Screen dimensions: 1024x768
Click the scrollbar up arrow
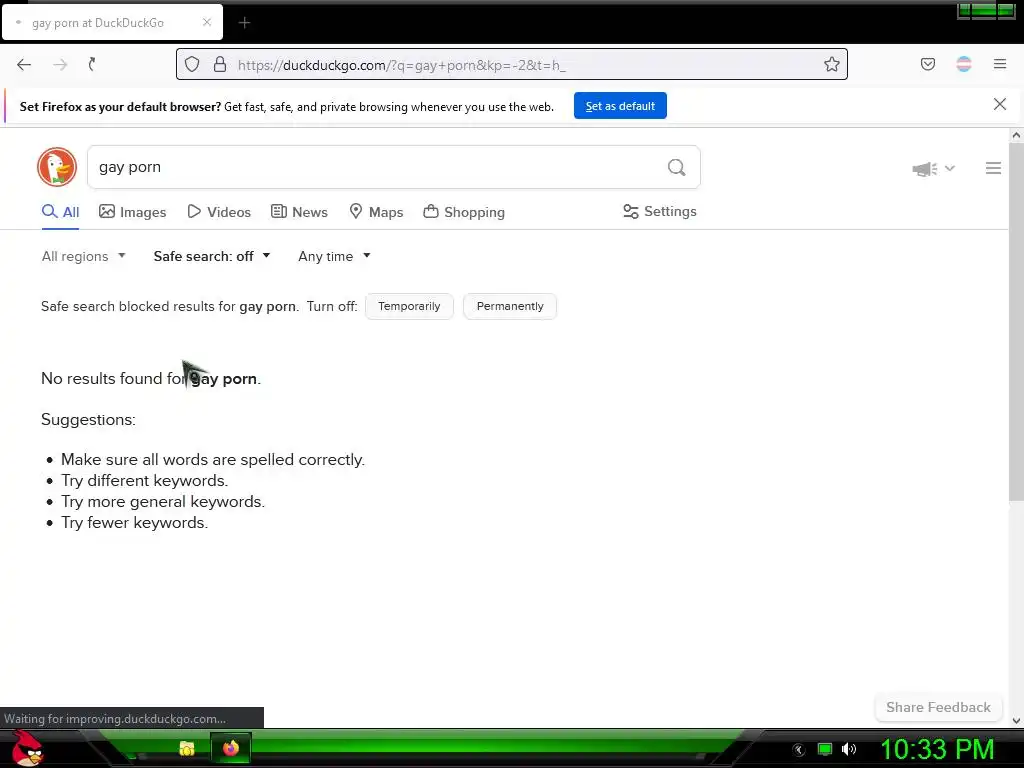click(x=1016, y=135)
